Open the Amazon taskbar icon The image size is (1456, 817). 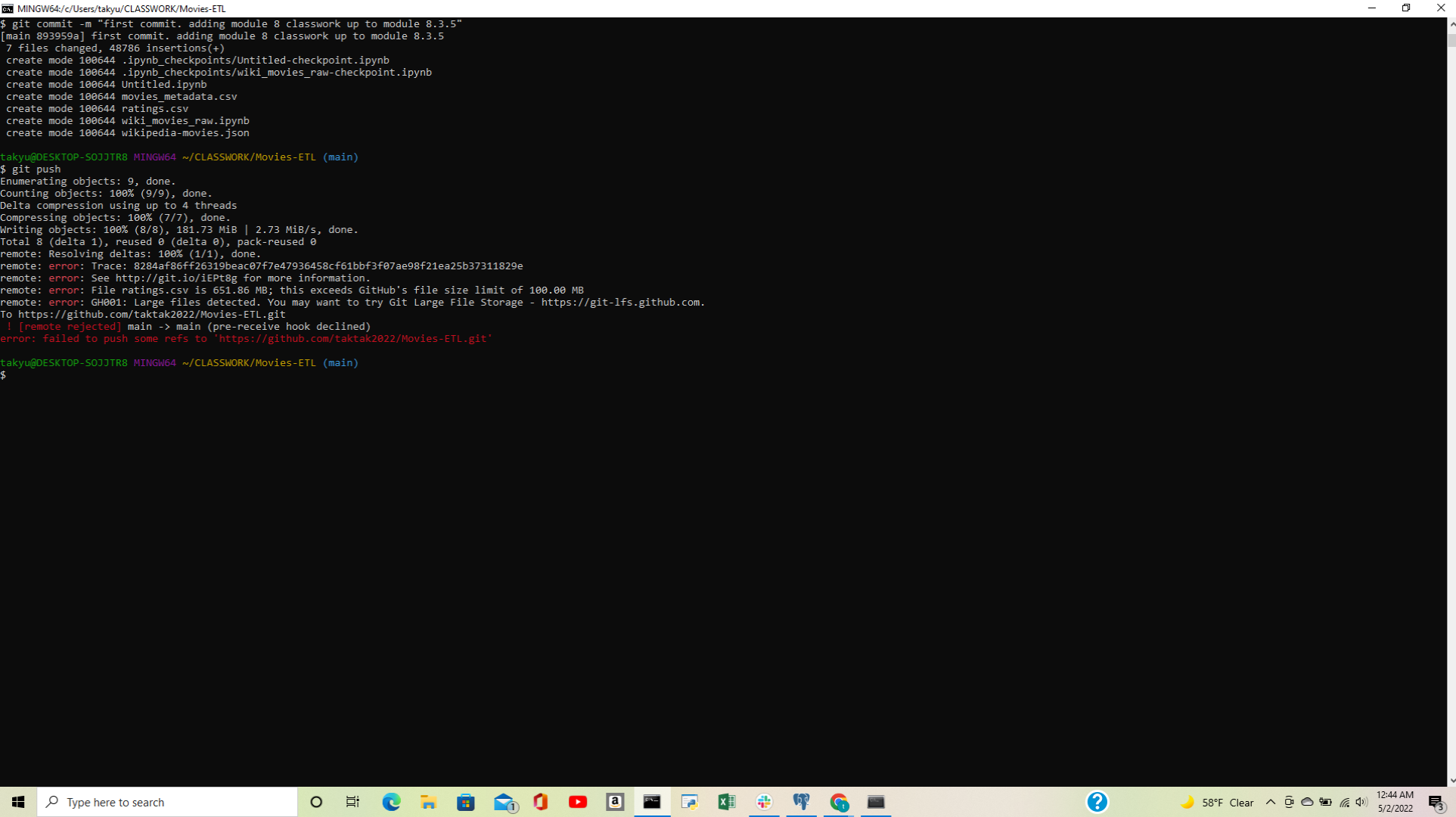coord(615,802)
